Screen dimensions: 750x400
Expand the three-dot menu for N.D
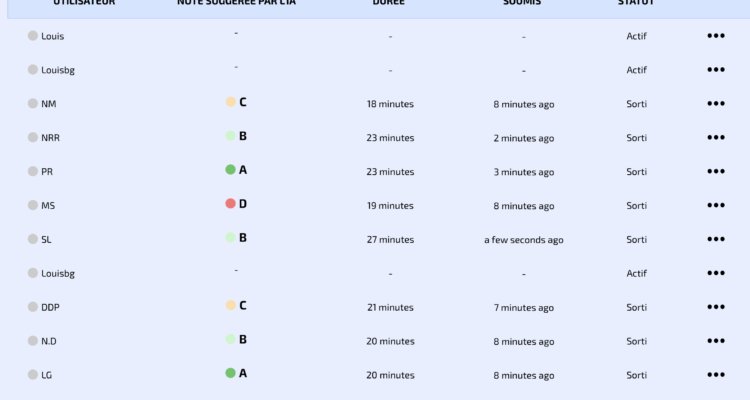click(x=715, y=342)
